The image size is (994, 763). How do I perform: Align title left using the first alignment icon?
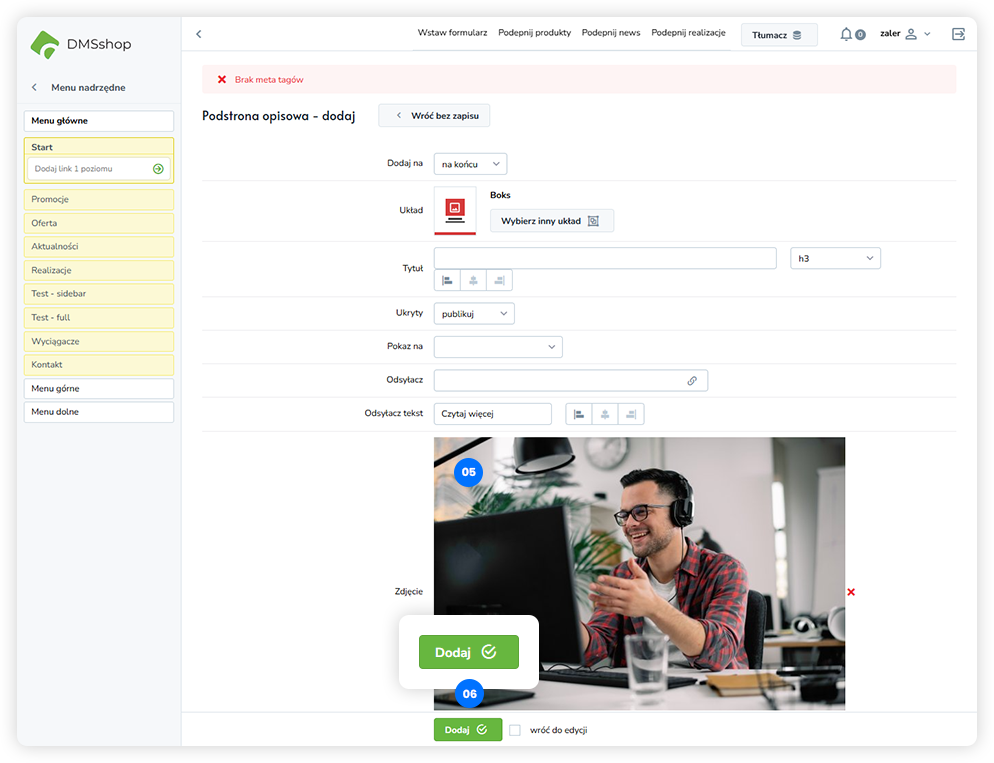447,281
